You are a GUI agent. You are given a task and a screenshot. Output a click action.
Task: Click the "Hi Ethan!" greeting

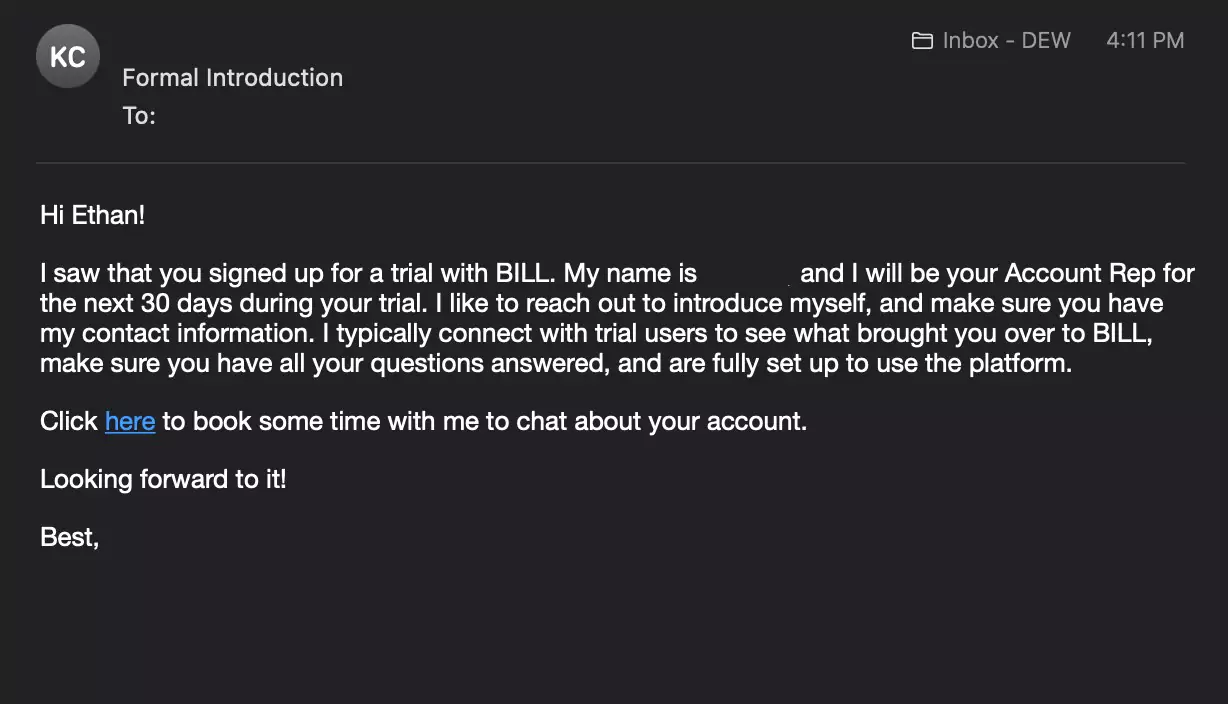(x=93, y=215)
